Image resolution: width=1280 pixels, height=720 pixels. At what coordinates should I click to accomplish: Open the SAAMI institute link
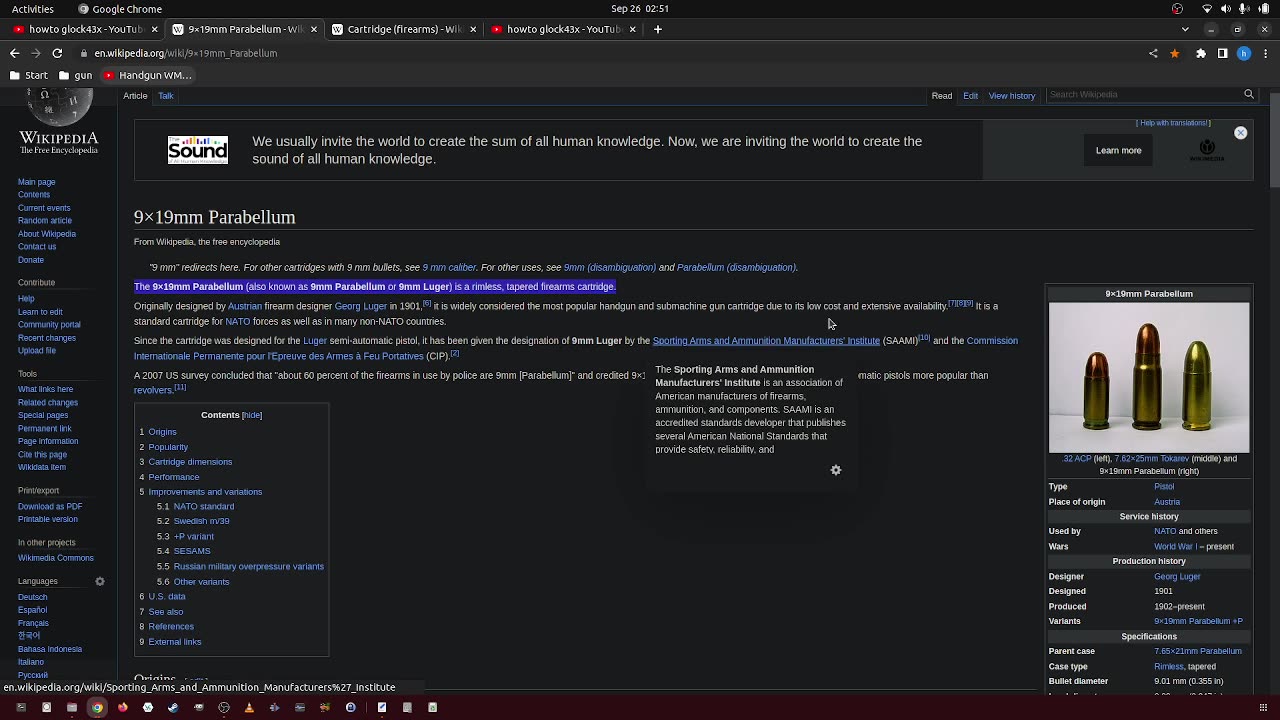coord(766,341)
